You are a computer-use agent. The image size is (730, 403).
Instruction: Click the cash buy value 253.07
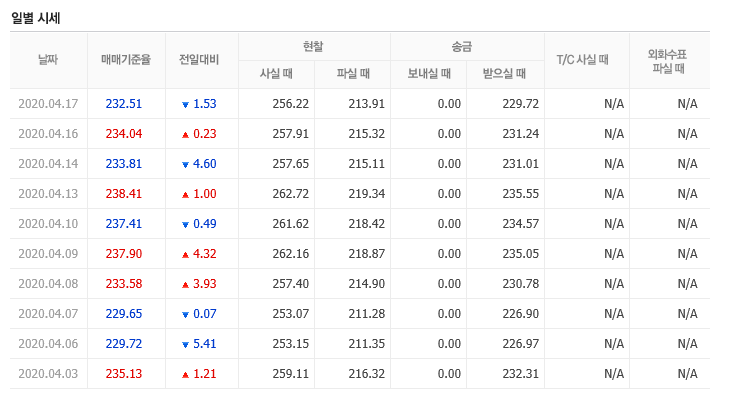tap(291, 314)
